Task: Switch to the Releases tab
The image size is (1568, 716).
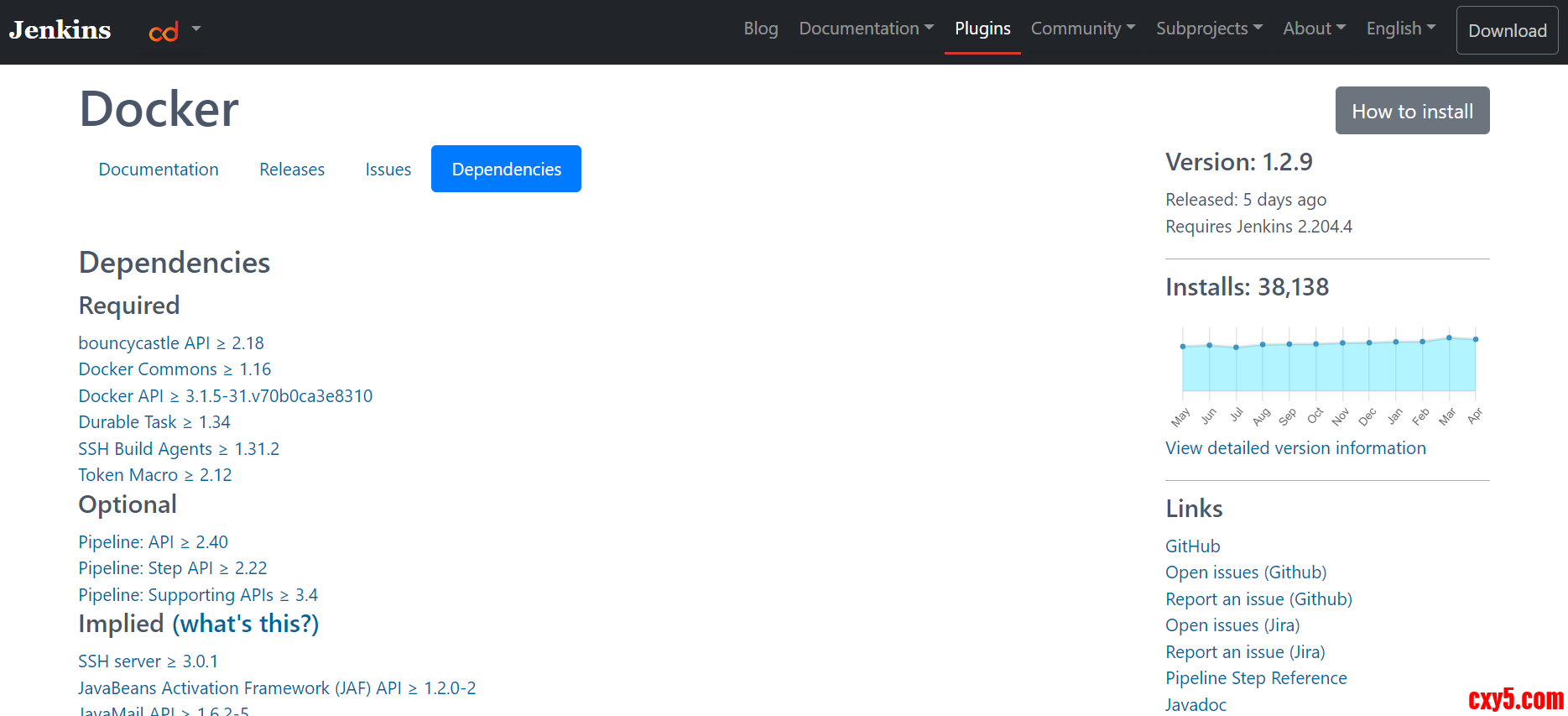Action: (291, 170)
